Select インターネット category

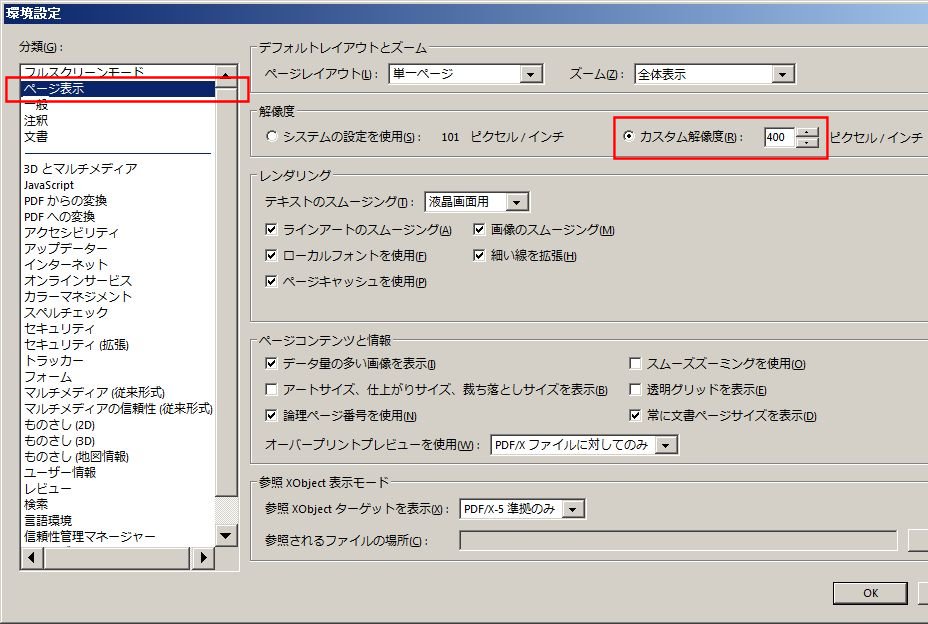point(66,265)
